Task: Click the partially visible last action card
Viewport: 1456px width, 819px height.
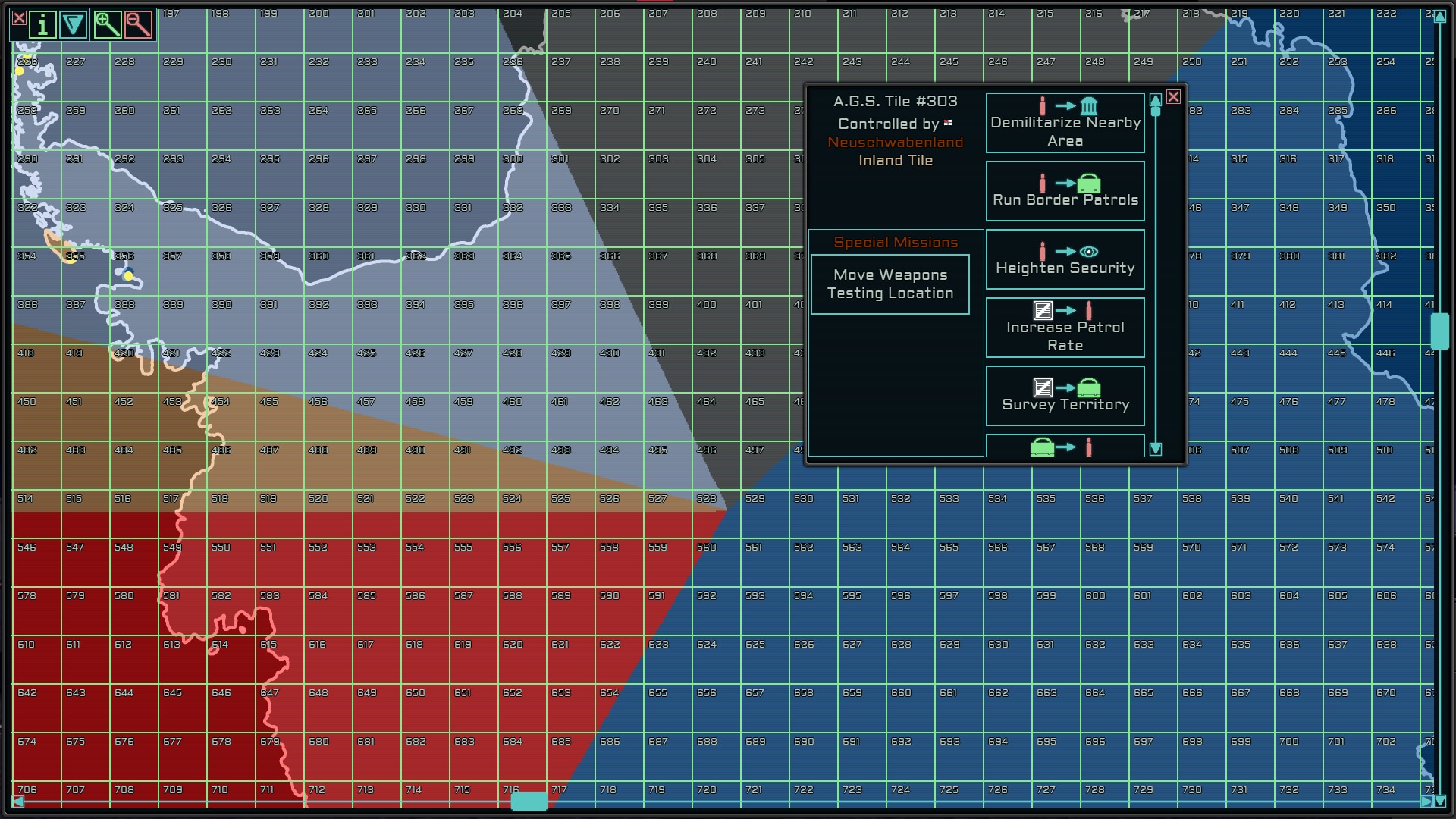Action: (x=1065, y=446)
